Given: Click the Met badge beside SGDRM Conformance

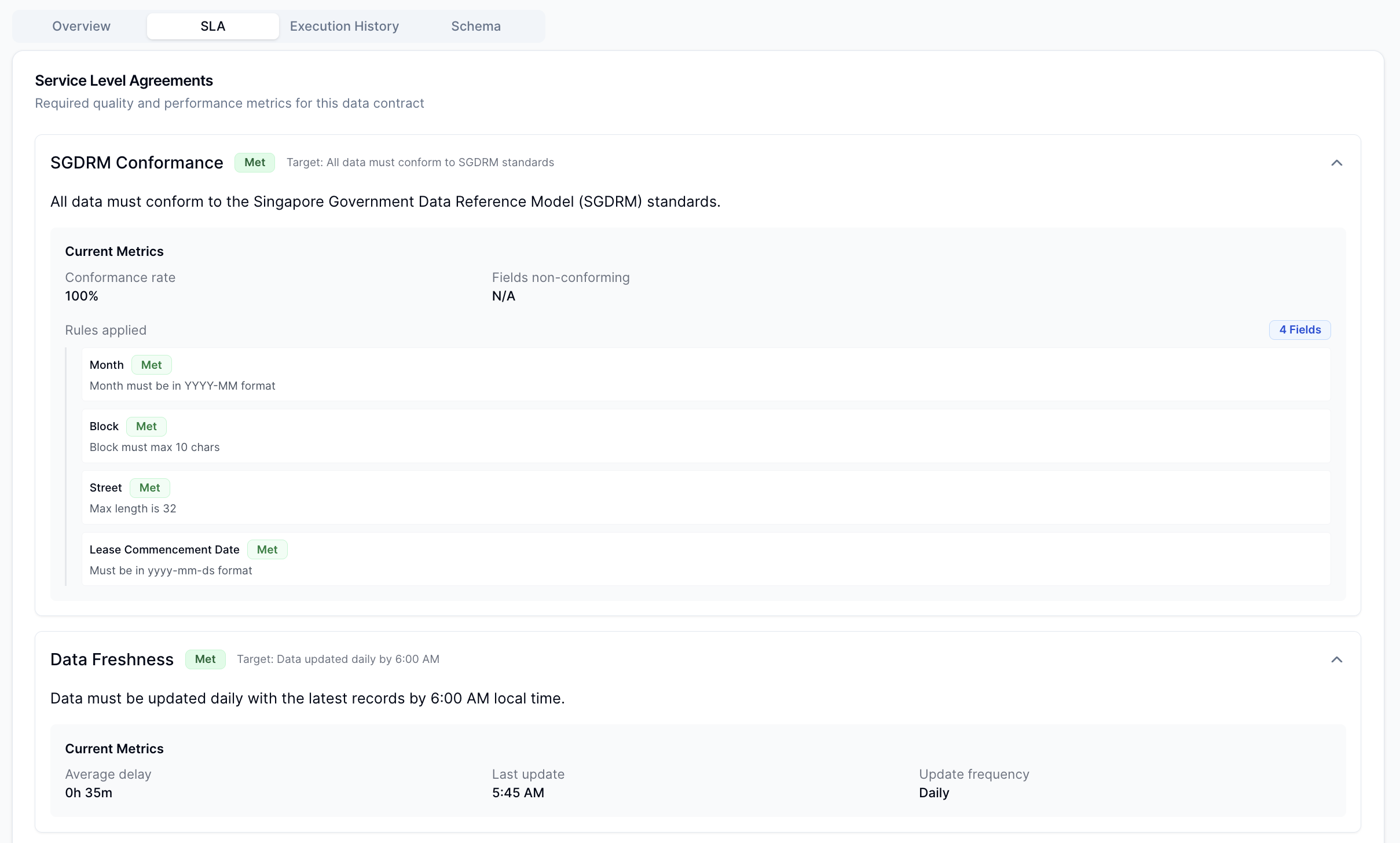Looking at the screenshot, I should click(255, 163).
